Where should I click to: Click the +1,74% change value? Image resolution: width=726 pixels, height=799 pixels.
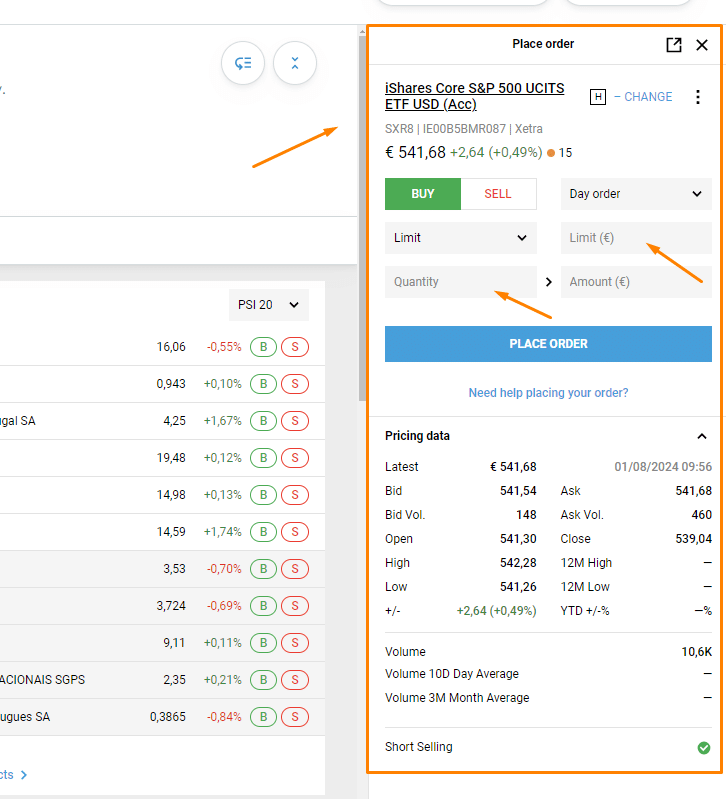pyautogui.click(x=223, y=532)
